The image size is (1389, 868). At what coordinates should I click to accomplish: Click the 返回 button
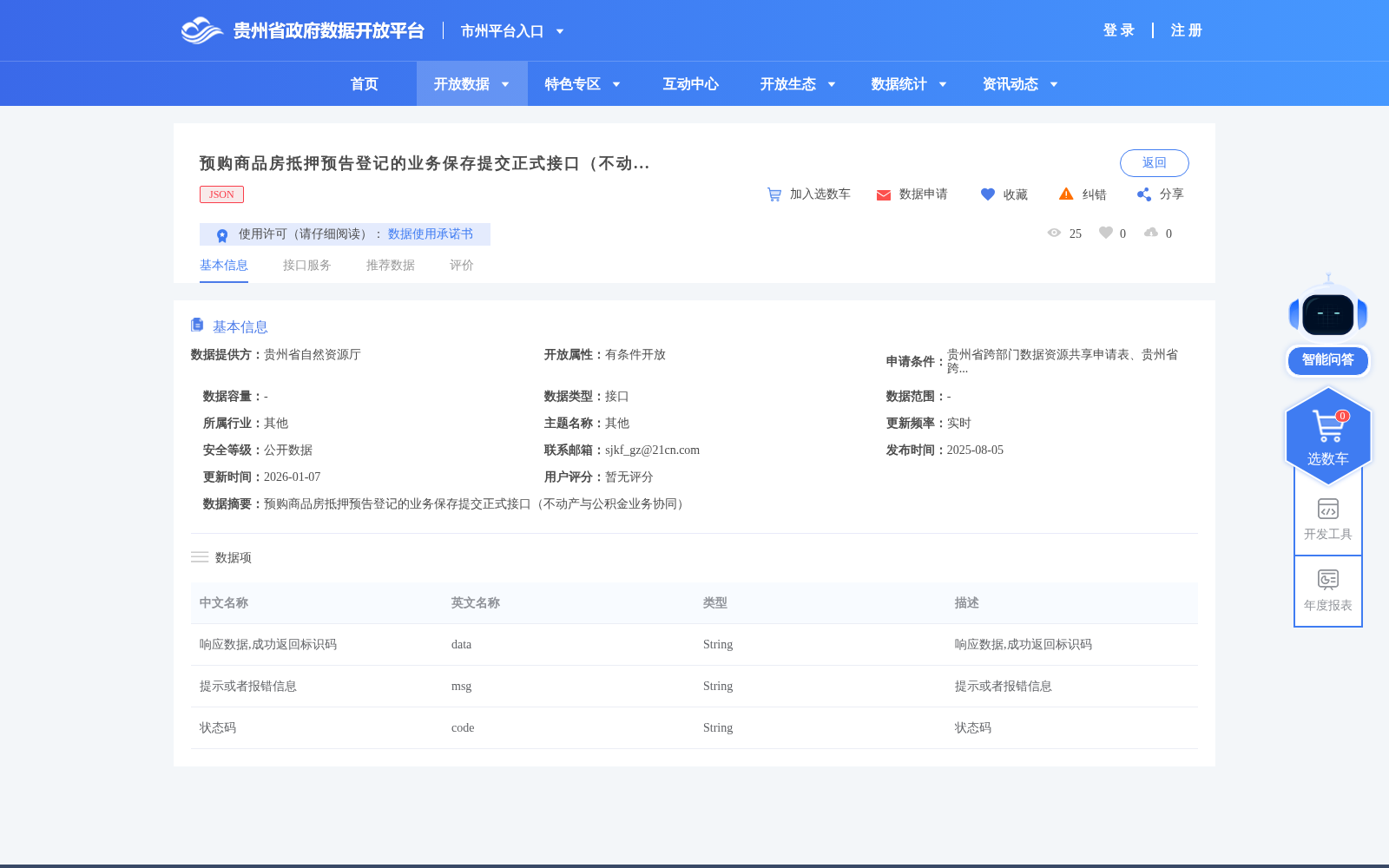click(x=1155, y=163)
